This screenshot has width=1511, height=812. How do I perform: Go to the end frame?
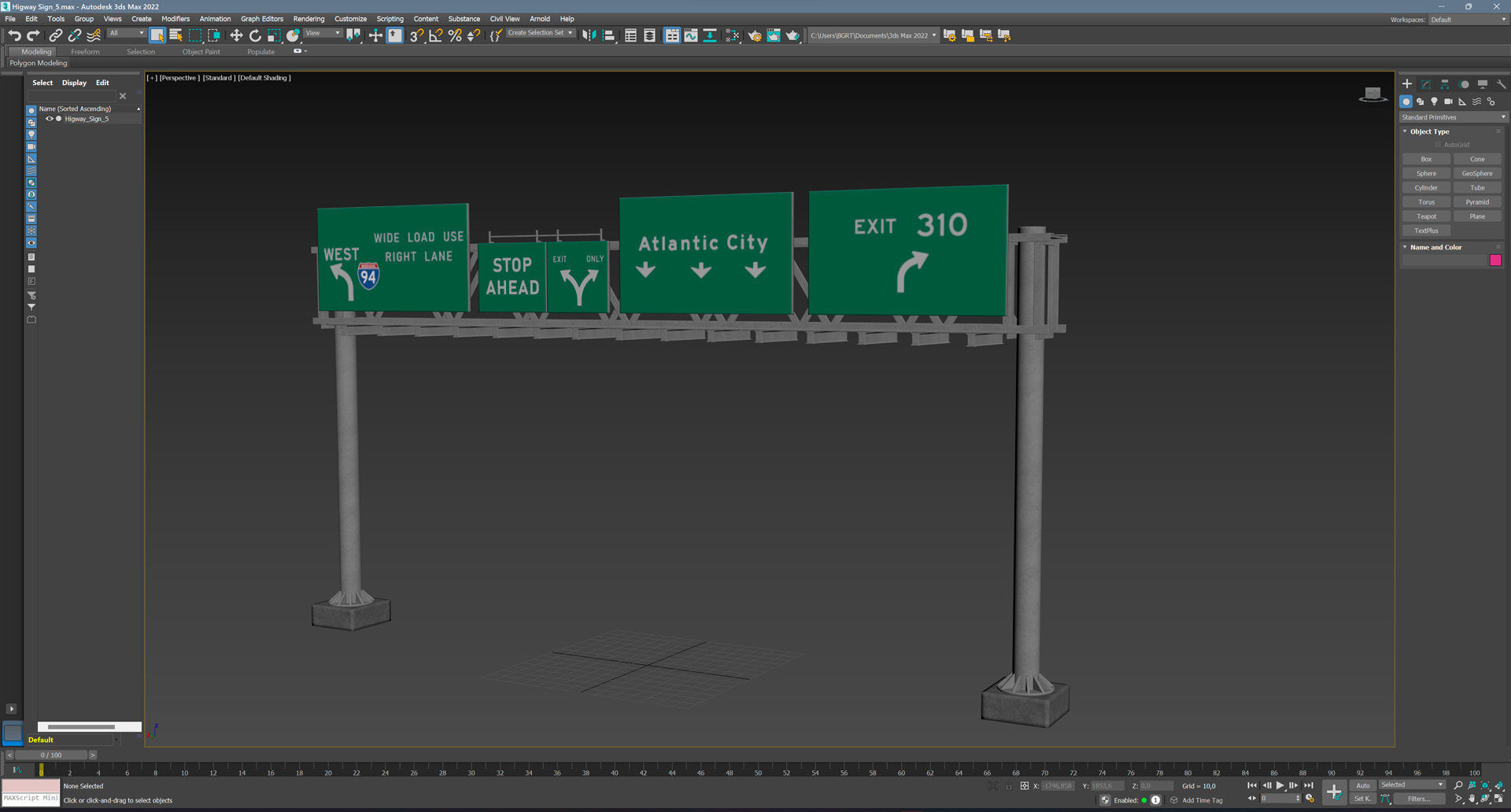click(x=1309, y=785)
